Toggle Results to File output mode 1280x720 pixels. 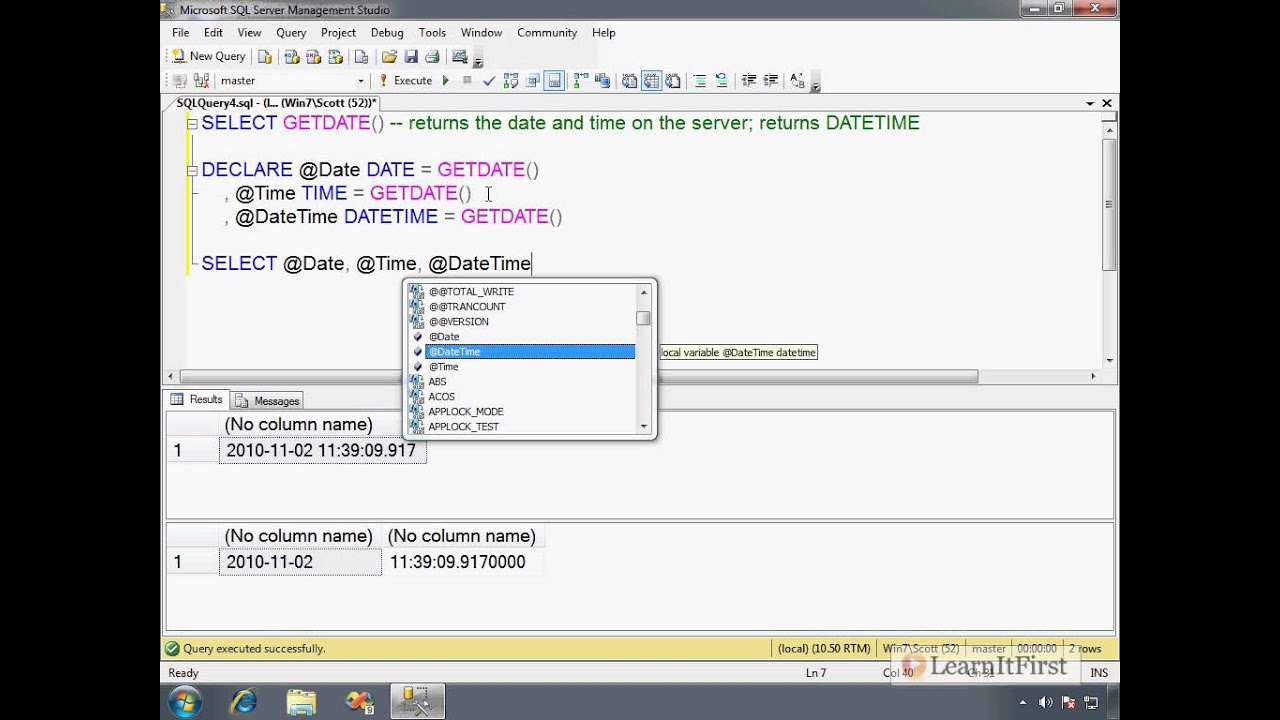(x=672, y=80)
